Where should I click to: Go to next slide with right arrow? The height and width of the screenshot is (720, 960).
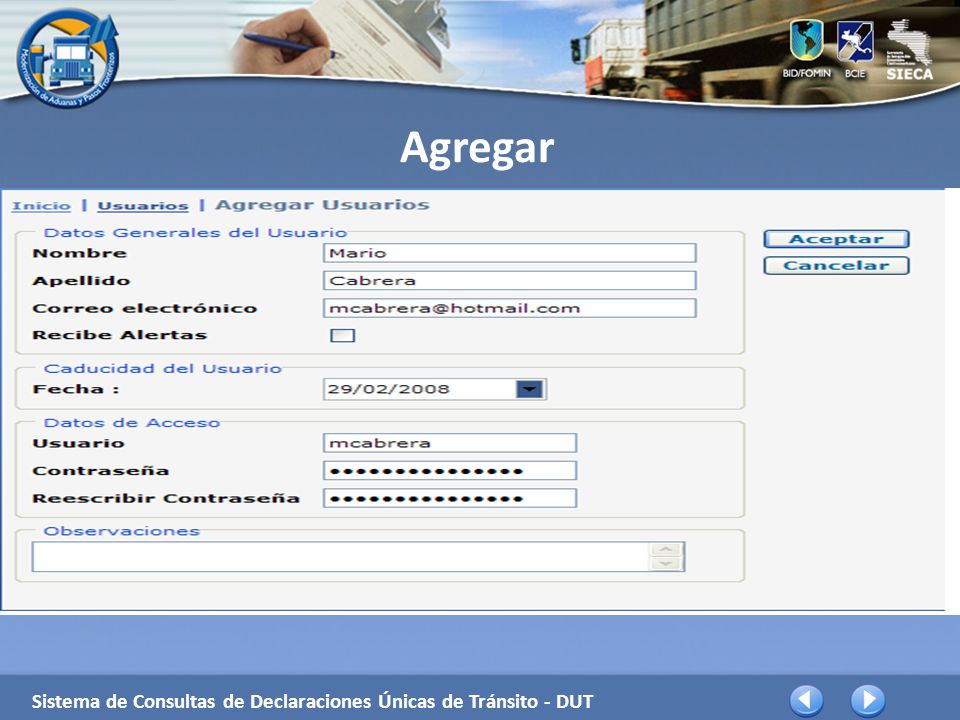pos(868,700)
